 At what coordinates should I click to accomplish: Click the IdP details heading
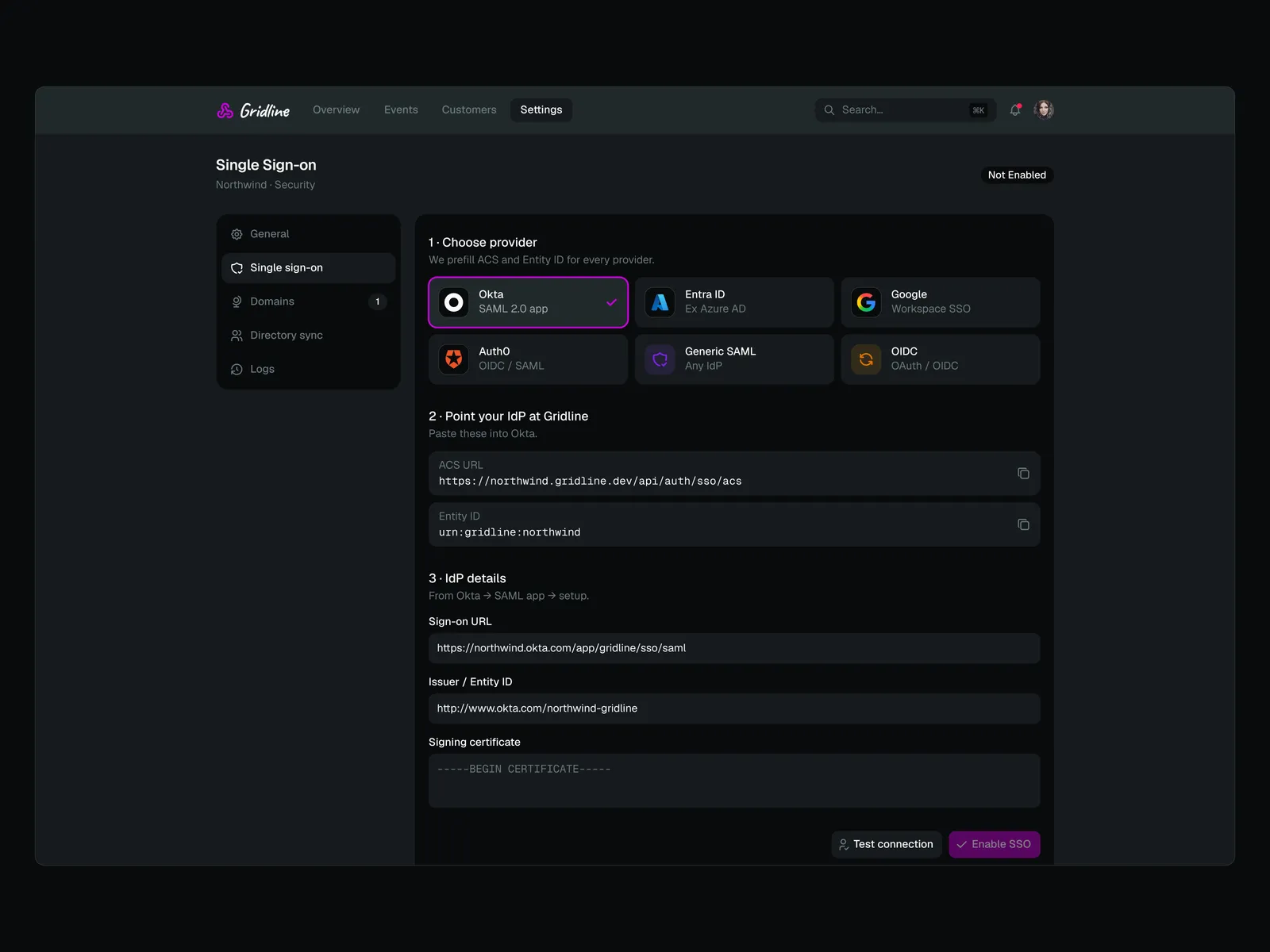point(467,578)
